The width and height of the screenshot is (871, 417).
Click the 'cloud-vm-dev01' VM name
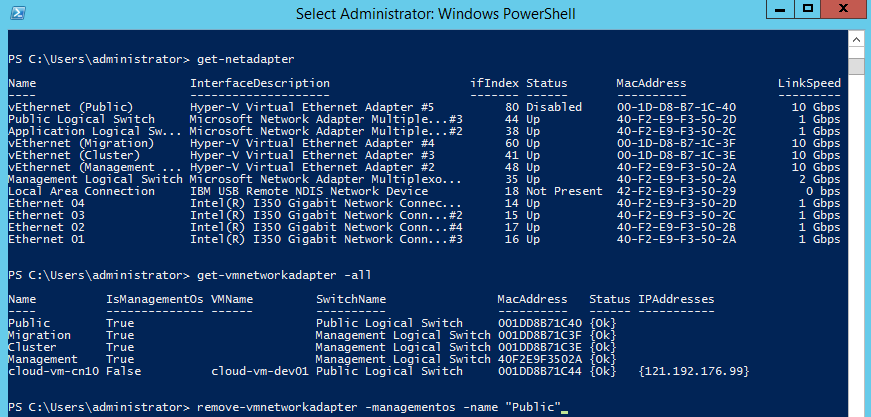(260, 371)
